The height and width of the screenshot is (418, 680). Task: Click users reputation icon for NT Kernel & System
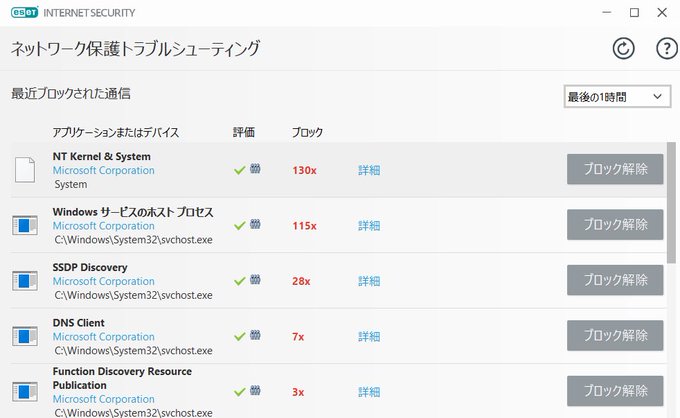click(x=255, y=169)
